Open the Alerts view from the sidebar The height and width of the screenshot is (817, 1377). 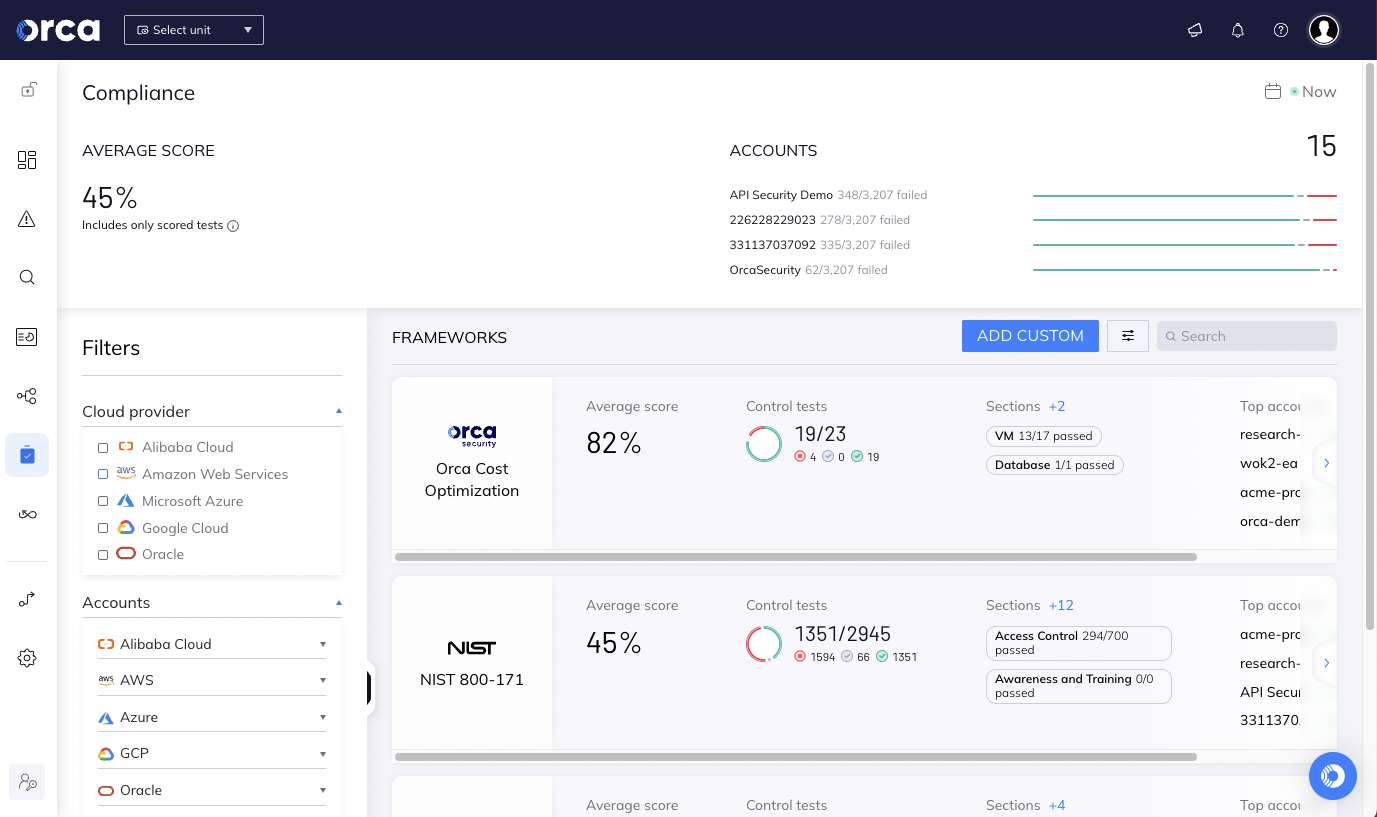(26, 217)
